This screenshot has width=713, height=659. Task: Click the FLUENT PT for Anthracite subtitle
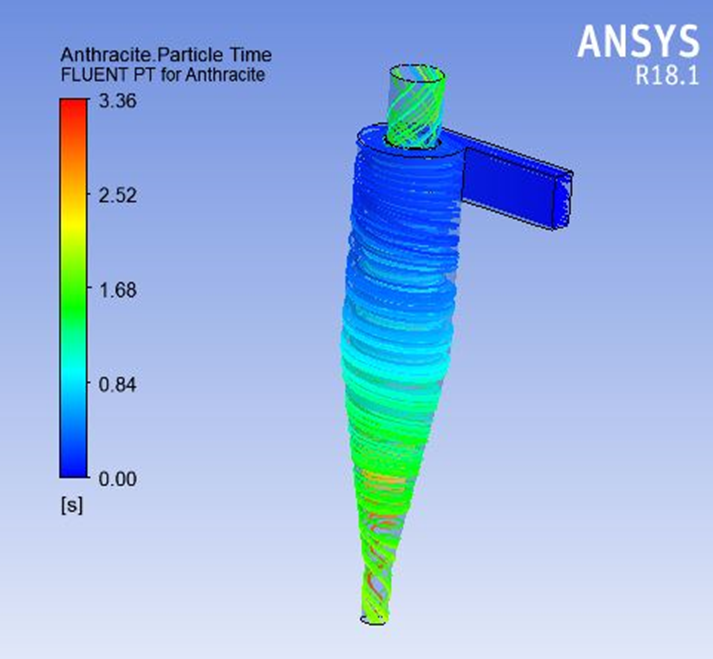coord(163,75)
